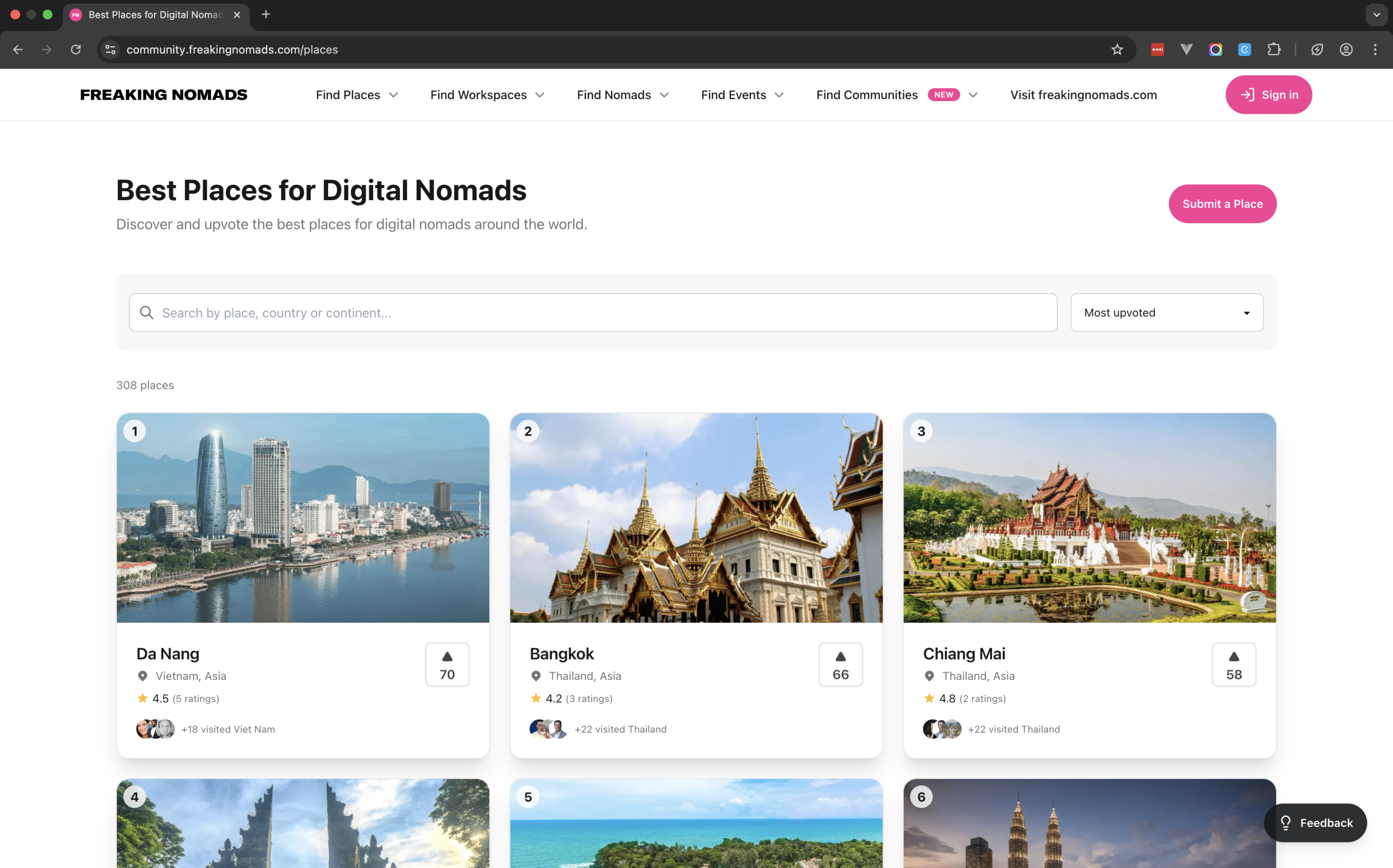Open the Most upvoted sort dropdown

click(x=1167, y=312)
